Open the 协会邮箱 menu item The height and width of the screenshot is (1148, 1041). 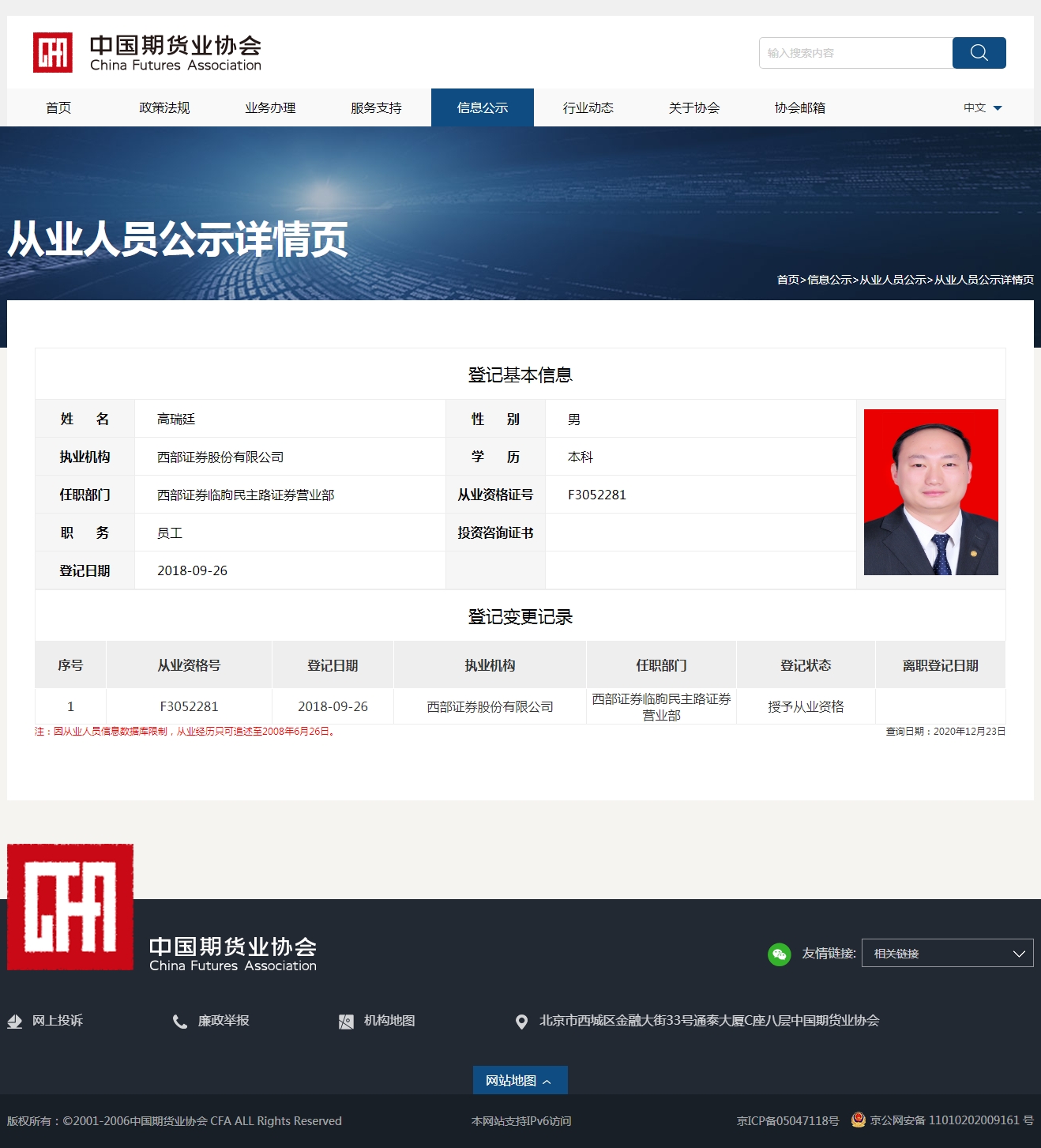pos(799,108)
